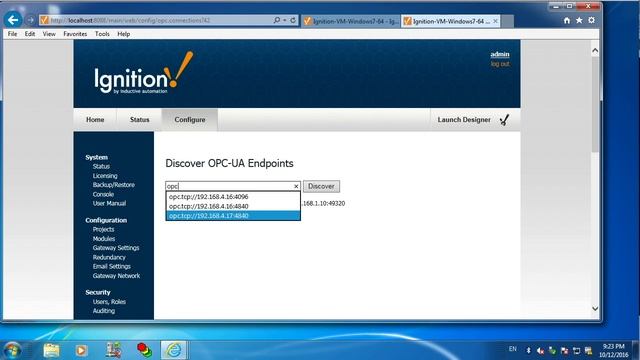Open Email Settings in sidebar
Image resolution: width=640 pixels, height=360 pixels.
111,267
